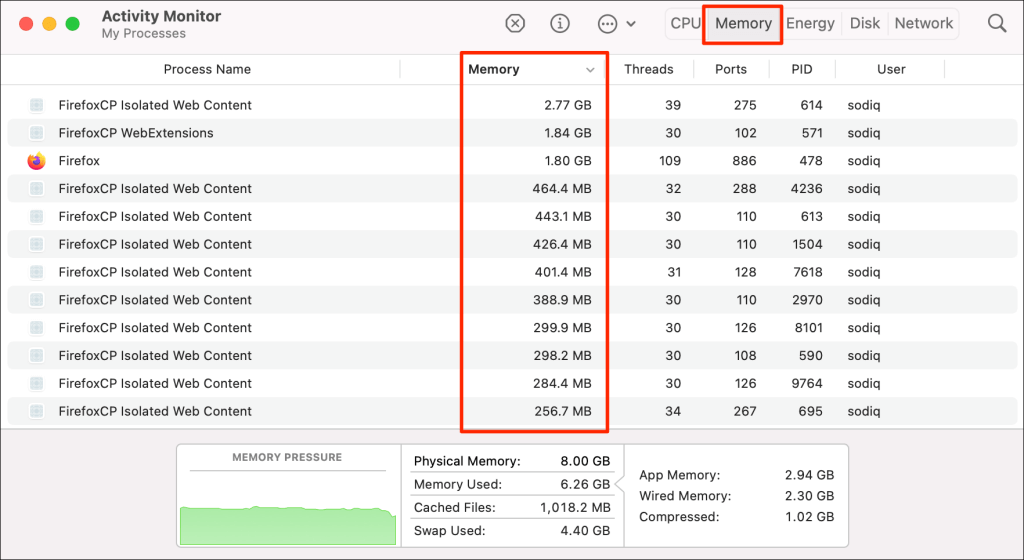Select the Memory tab
Viewport: 1024px width, 560px height.
pyautogui.click(x=743, y=23)
